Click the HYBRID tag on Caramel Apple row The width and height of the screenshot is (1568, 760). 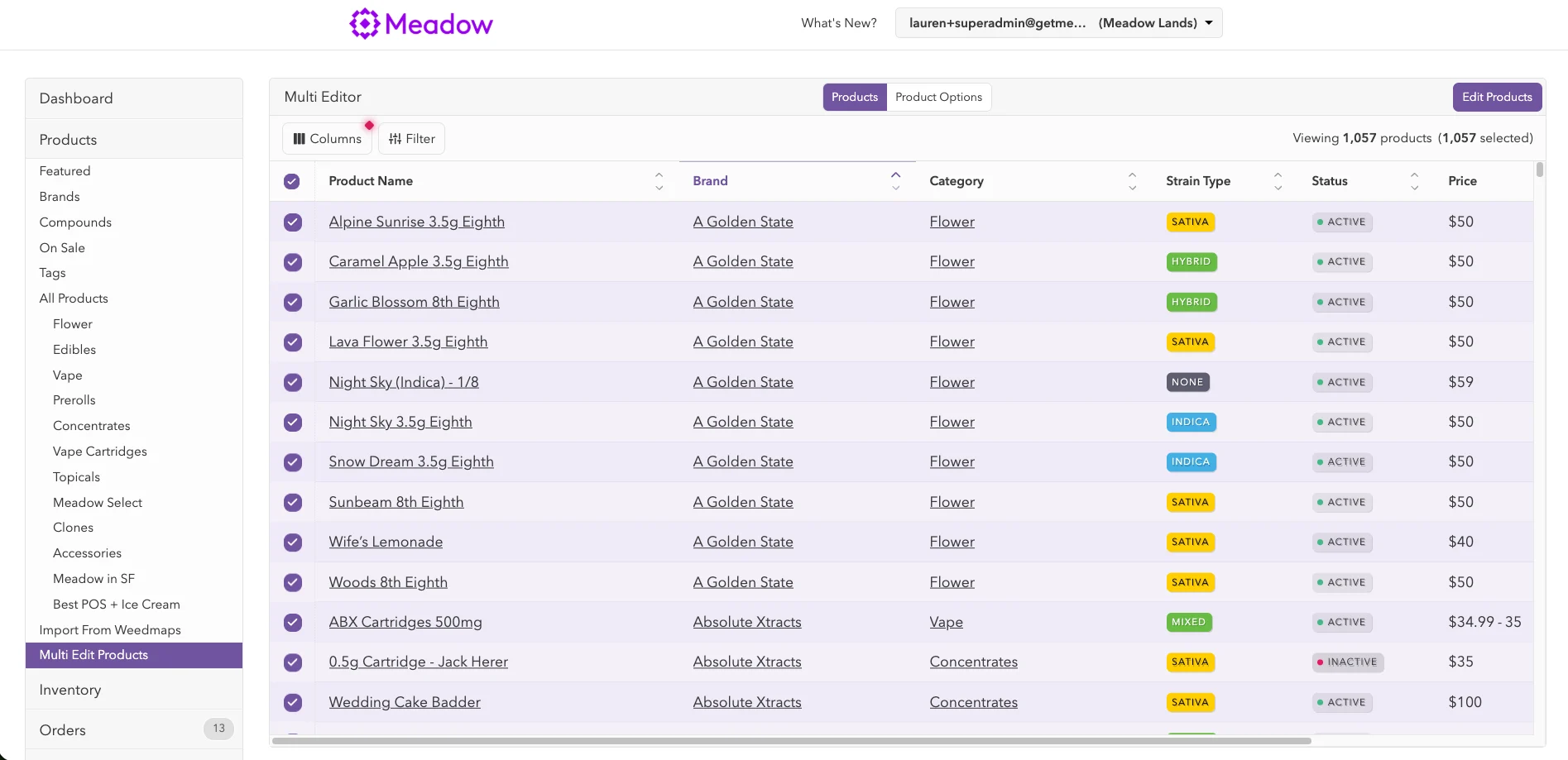pyautogui.click(x=1191, y=262)
